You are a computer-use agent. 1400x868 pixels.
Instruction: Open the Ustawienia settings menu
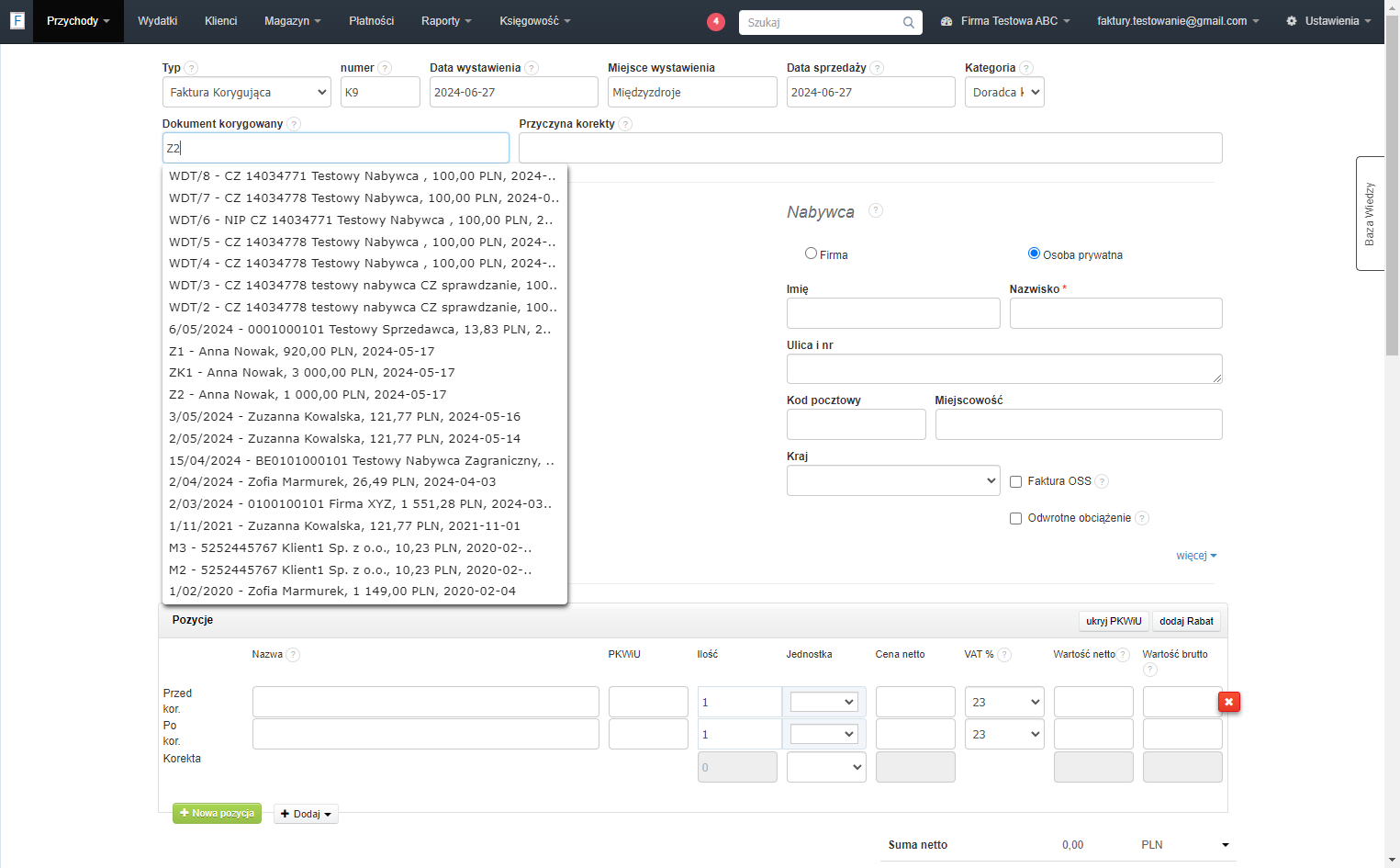tap(1328, 21)
